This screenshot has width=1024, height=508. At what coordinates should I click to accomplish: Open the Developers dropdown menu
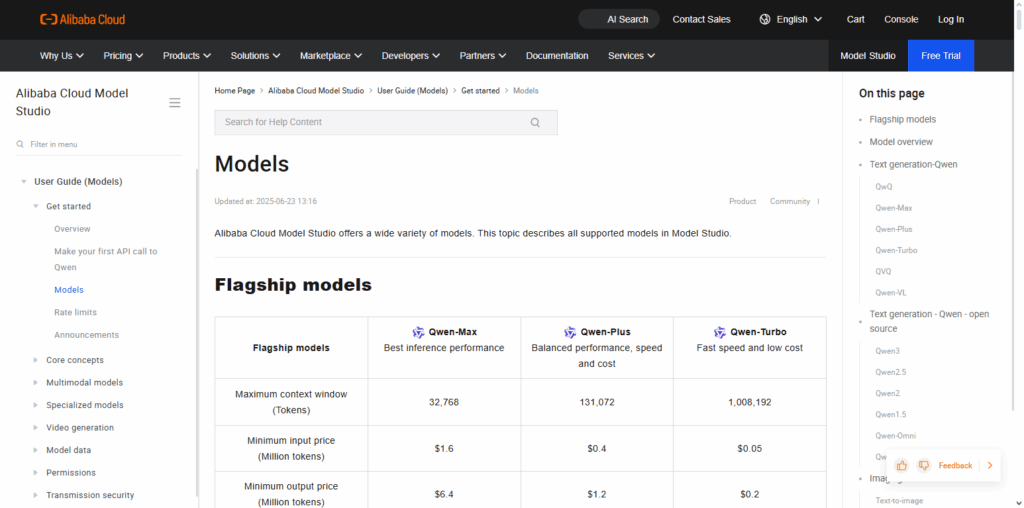[411, 56]
